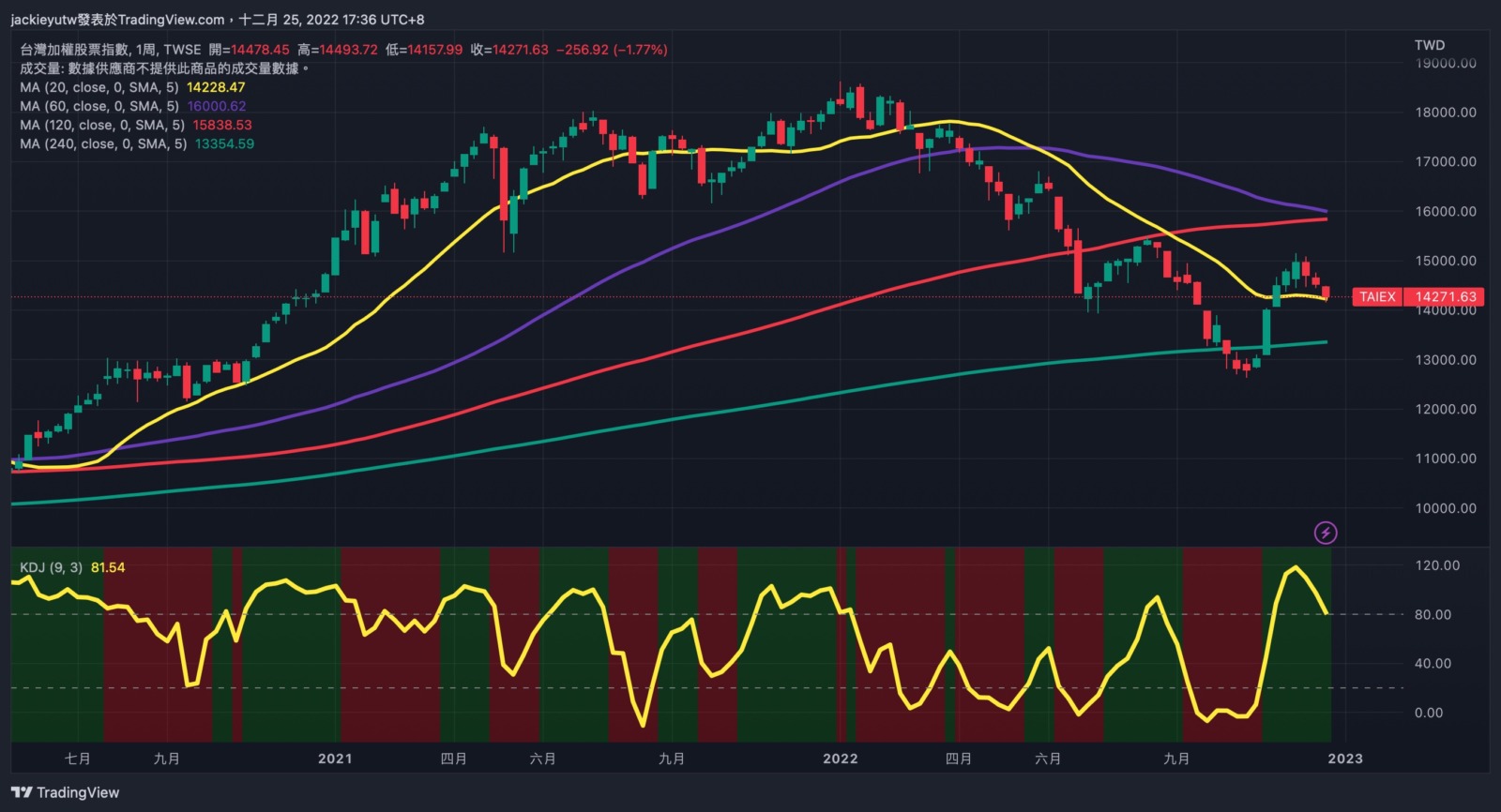This screenshot has width=1501, height=812.
Task: Click the 2022 time axis label
Action: click(840, 759)
